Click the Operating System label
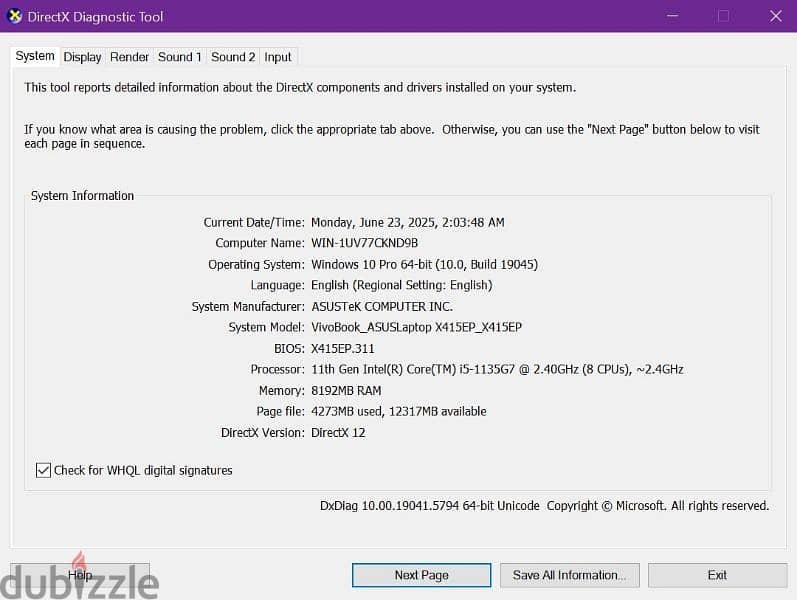 [x=256, y=264]
